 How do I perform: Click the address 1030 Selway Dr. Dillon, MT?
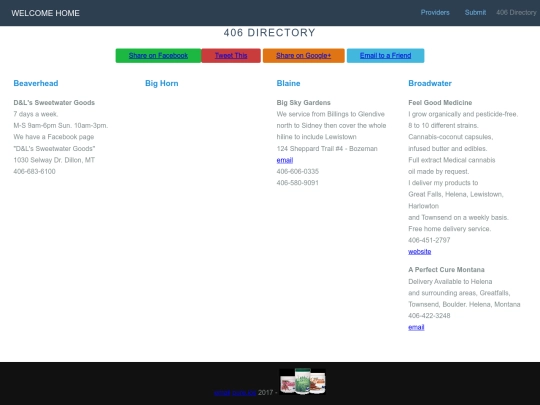tap(54, 160)
